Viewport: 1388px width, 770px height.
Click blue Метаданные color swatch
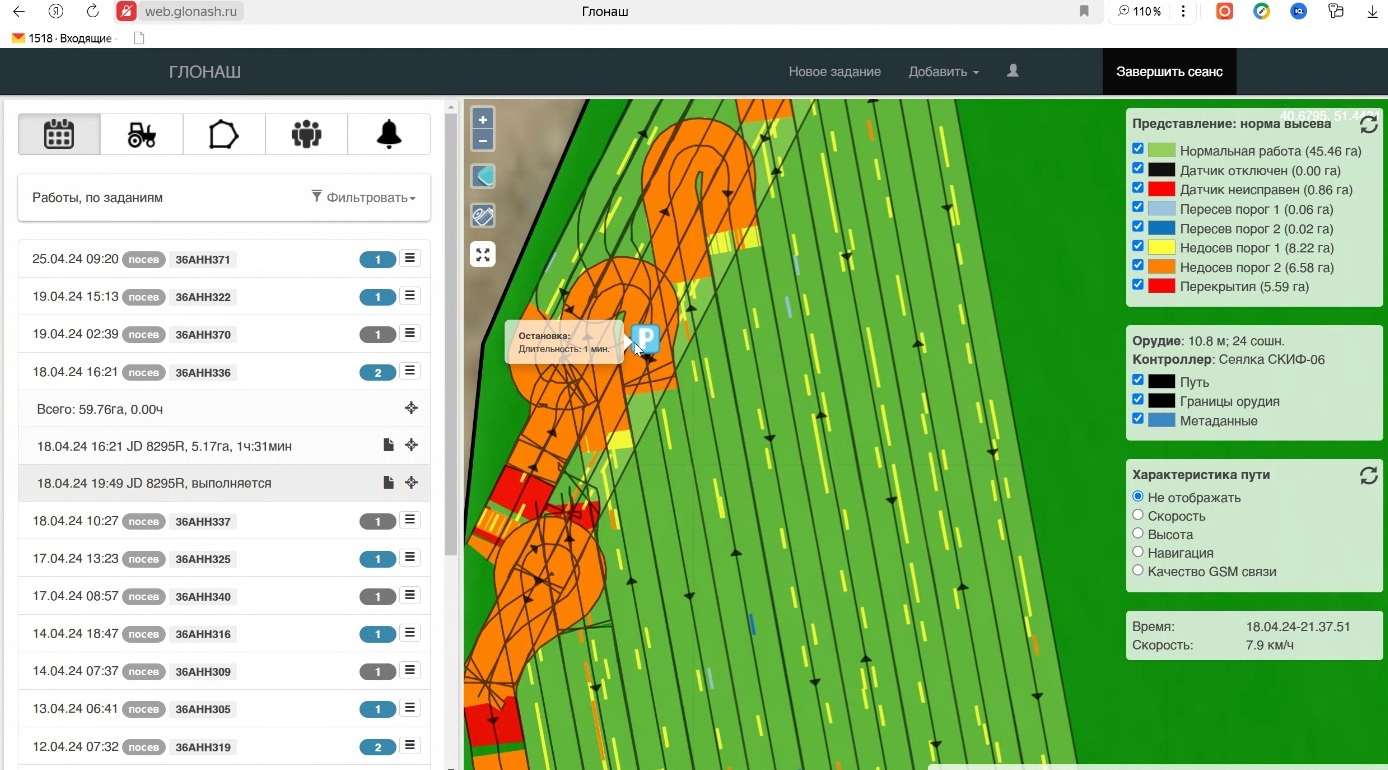coord(1161,420)
